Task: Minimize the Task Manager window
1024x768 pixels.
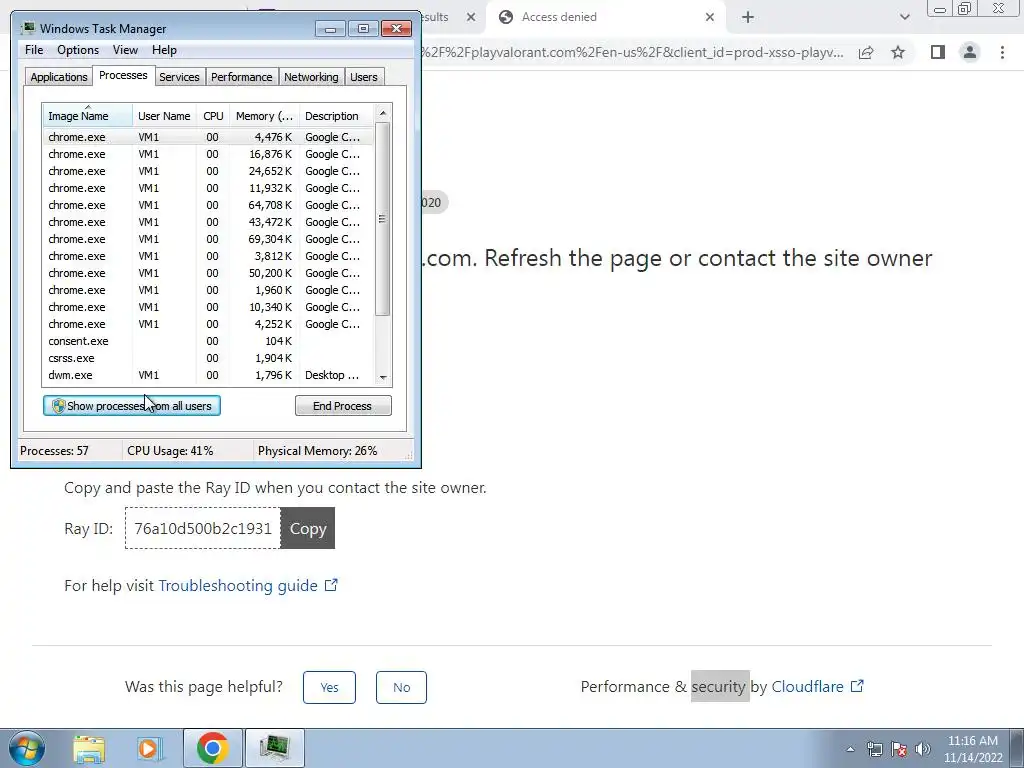Action: pos(330,28)
